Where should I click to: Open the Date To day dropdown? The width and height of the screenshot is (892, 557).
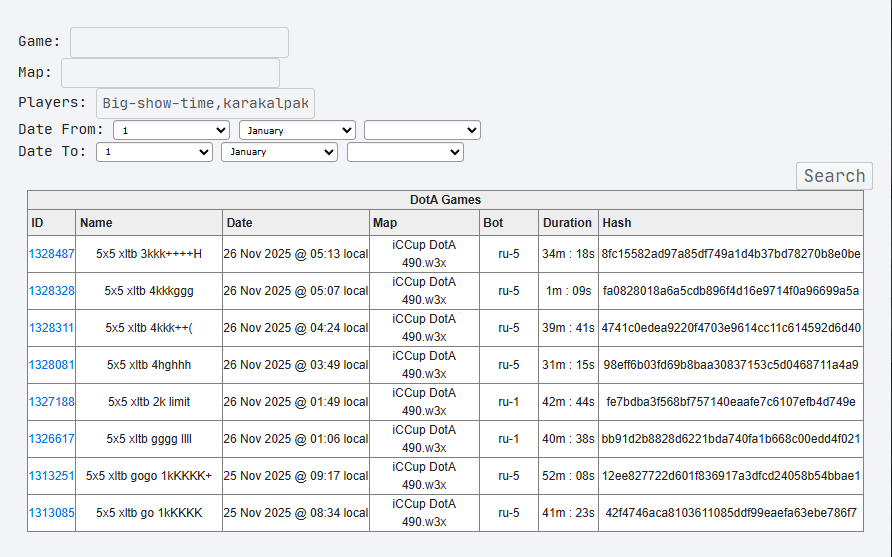click(154, 152)
